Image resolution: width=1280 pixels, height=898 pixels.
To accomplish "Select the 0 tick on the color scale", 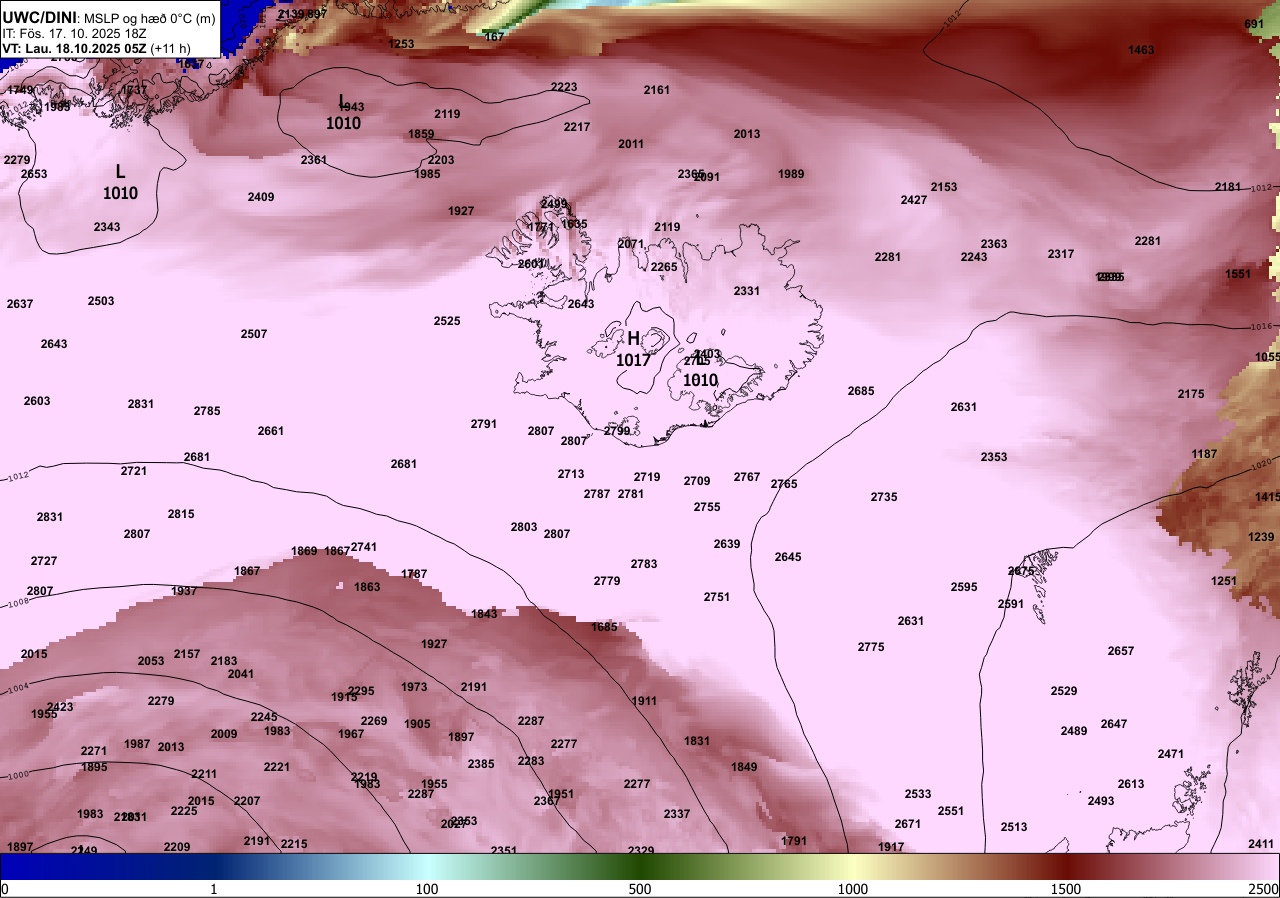I will pos(5,889).
